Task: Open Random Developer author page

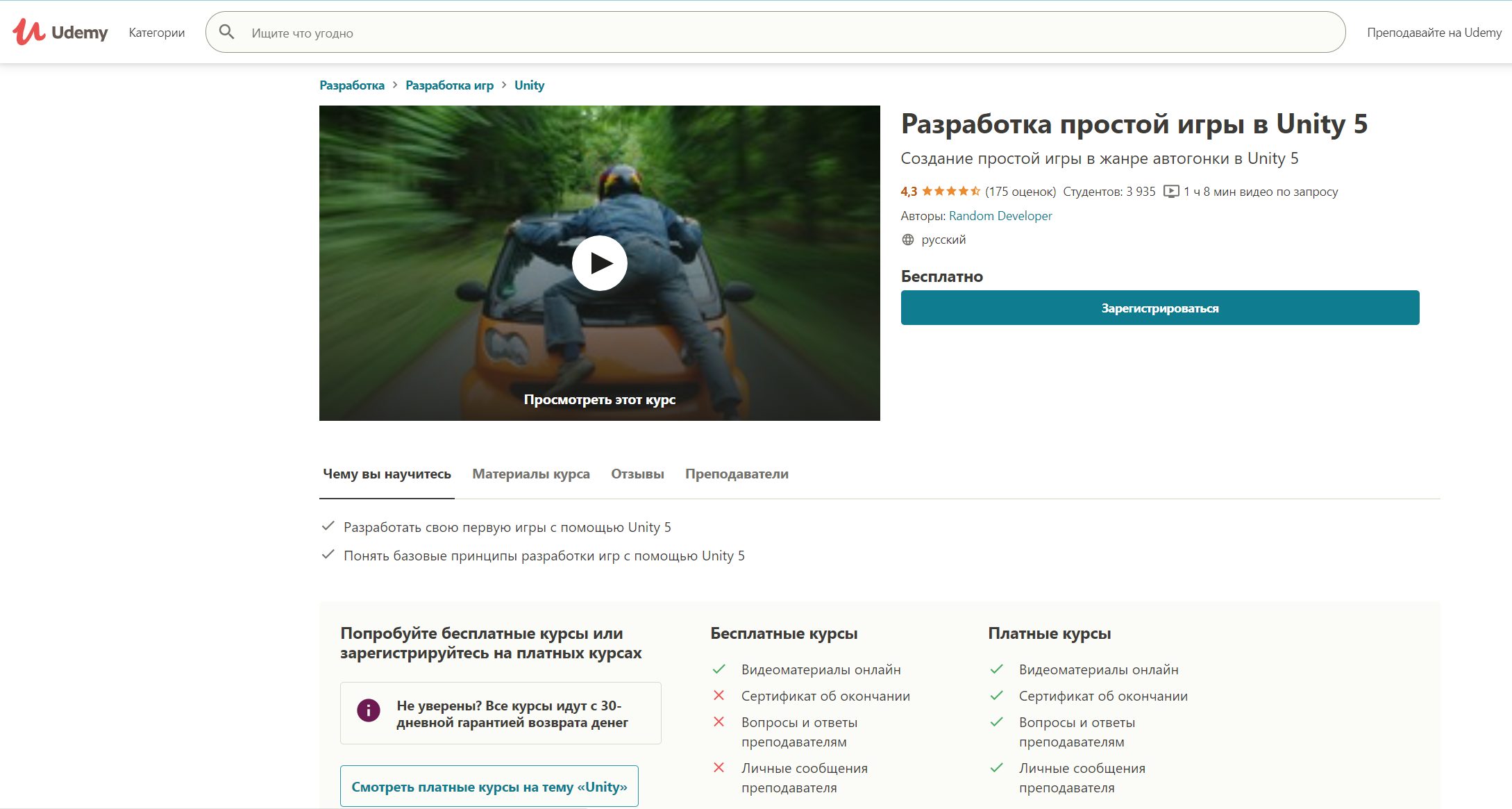Action: click(x=1000, y=215)
